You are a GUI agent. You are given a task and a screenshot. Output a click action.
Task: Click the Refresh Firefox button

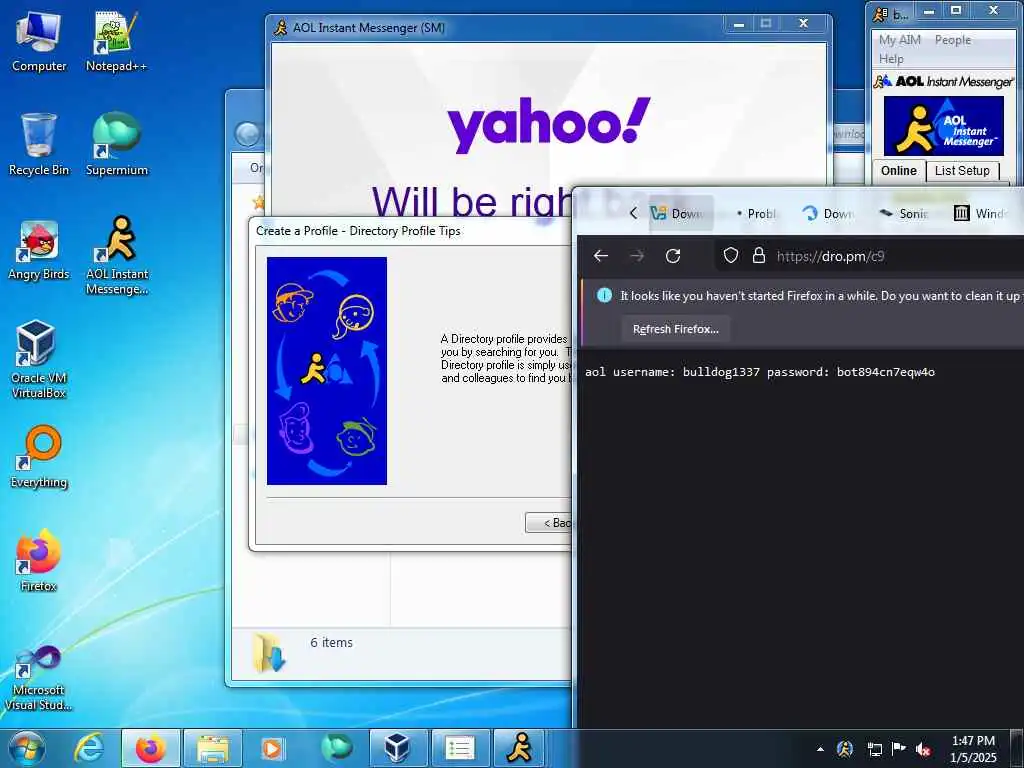click(675, 329)
